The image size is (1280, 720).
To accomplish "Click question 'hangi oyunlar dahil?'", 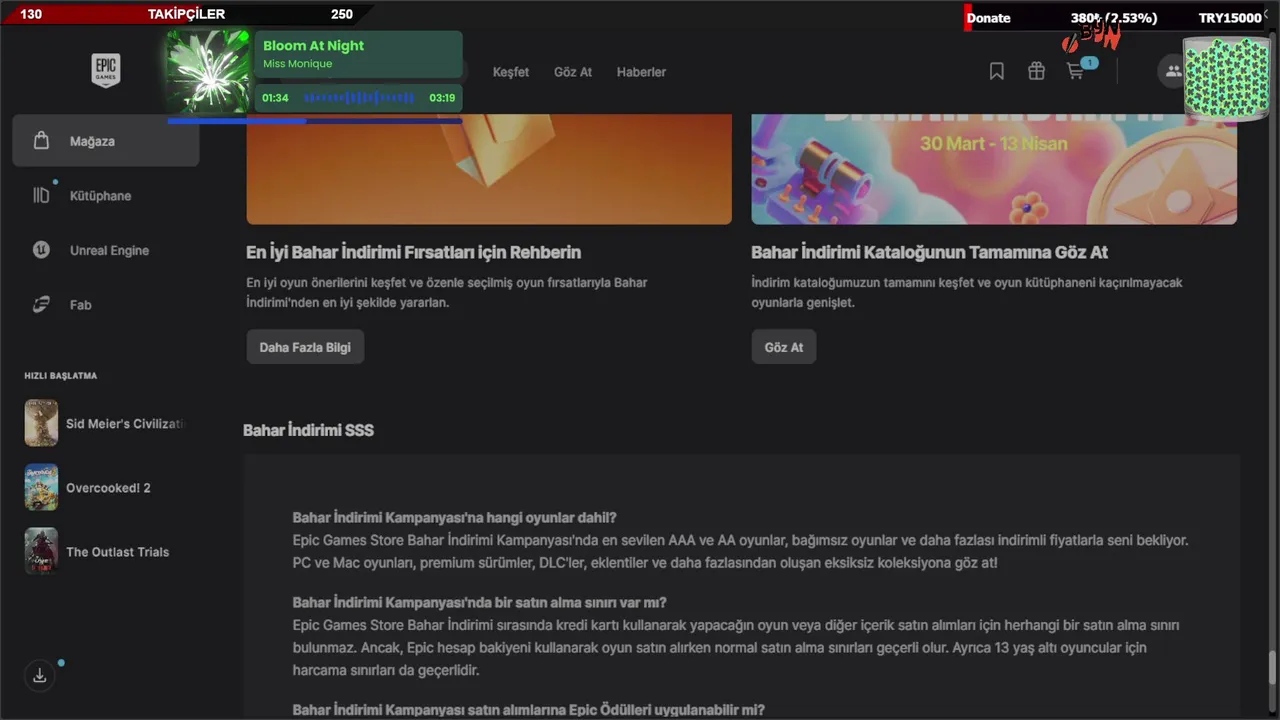I will (454, 517).
